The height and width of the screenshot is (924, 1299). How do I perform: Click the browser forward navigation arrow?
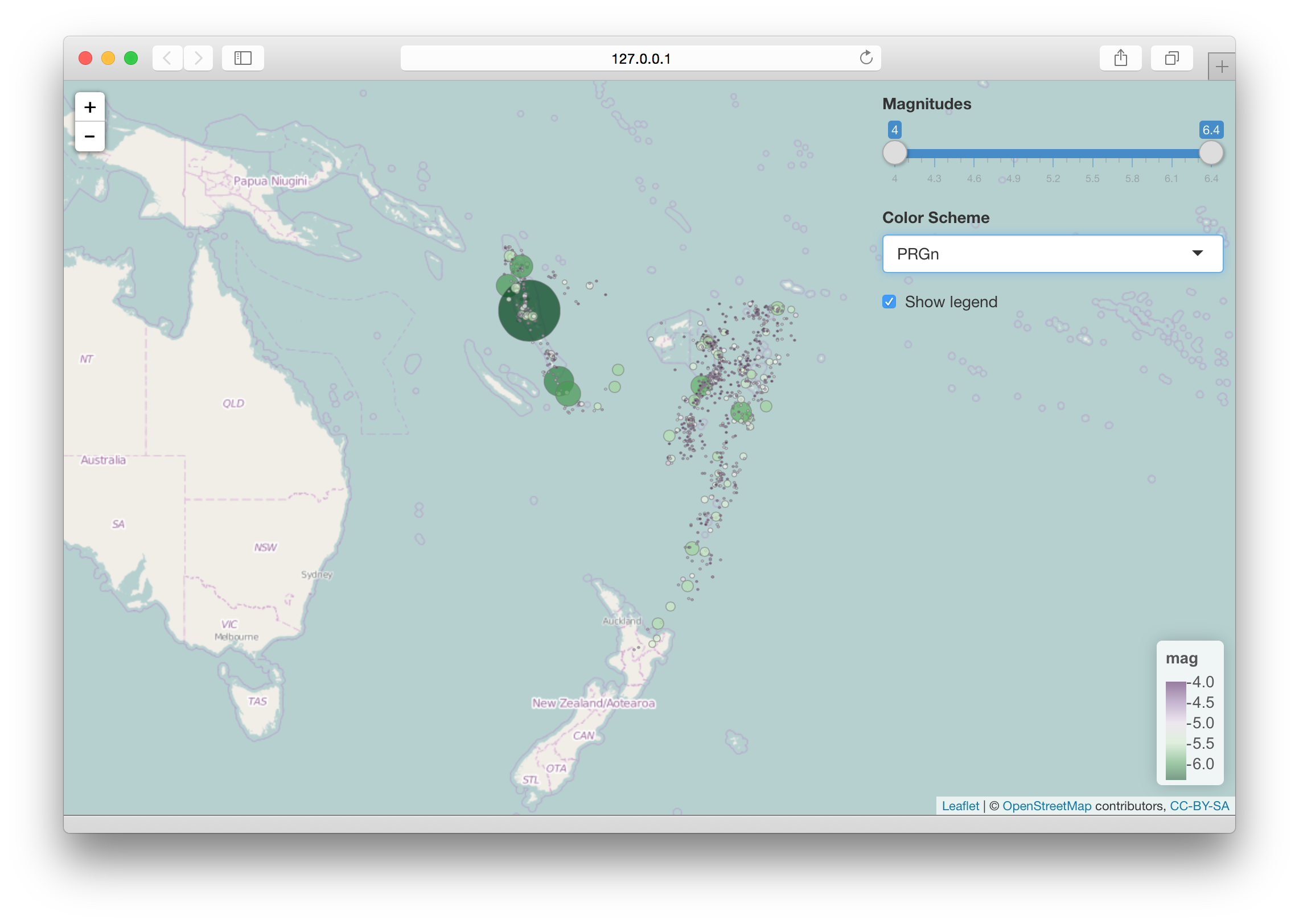(x=198, y=57)
